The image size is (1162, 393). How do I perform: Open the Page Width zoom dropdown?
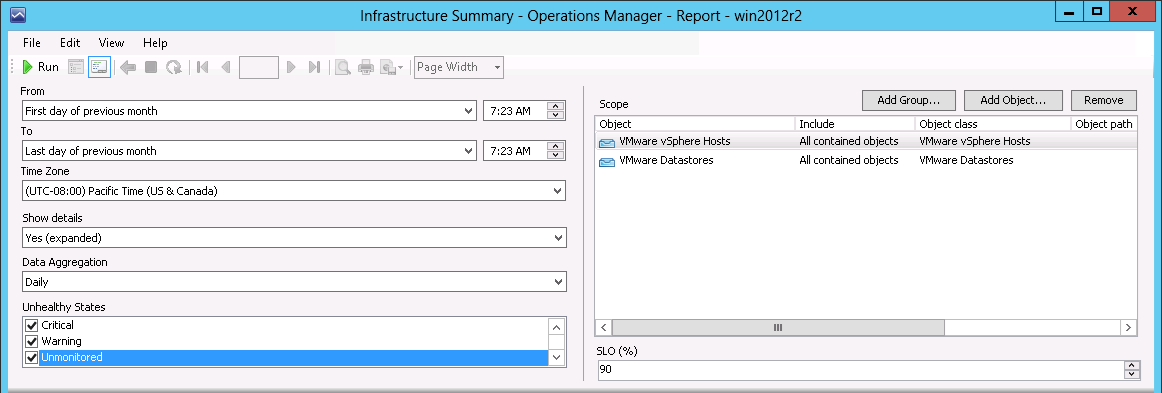tap(459, 67)
